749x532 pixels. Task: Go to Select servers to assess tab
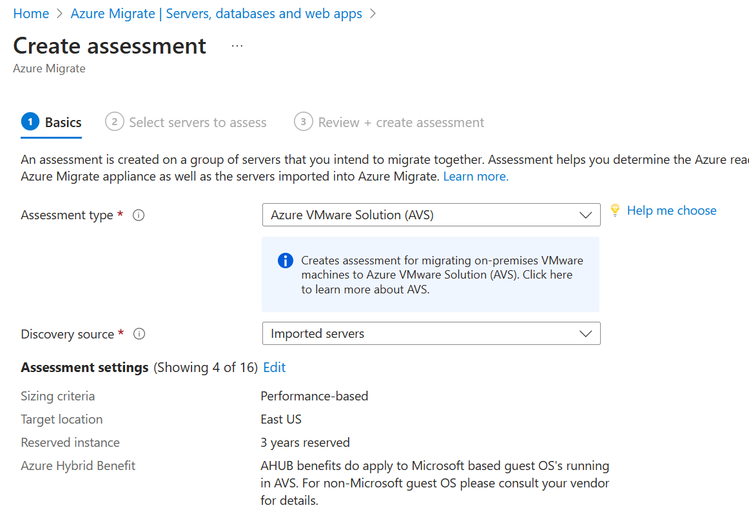click(x=198, y=122)
